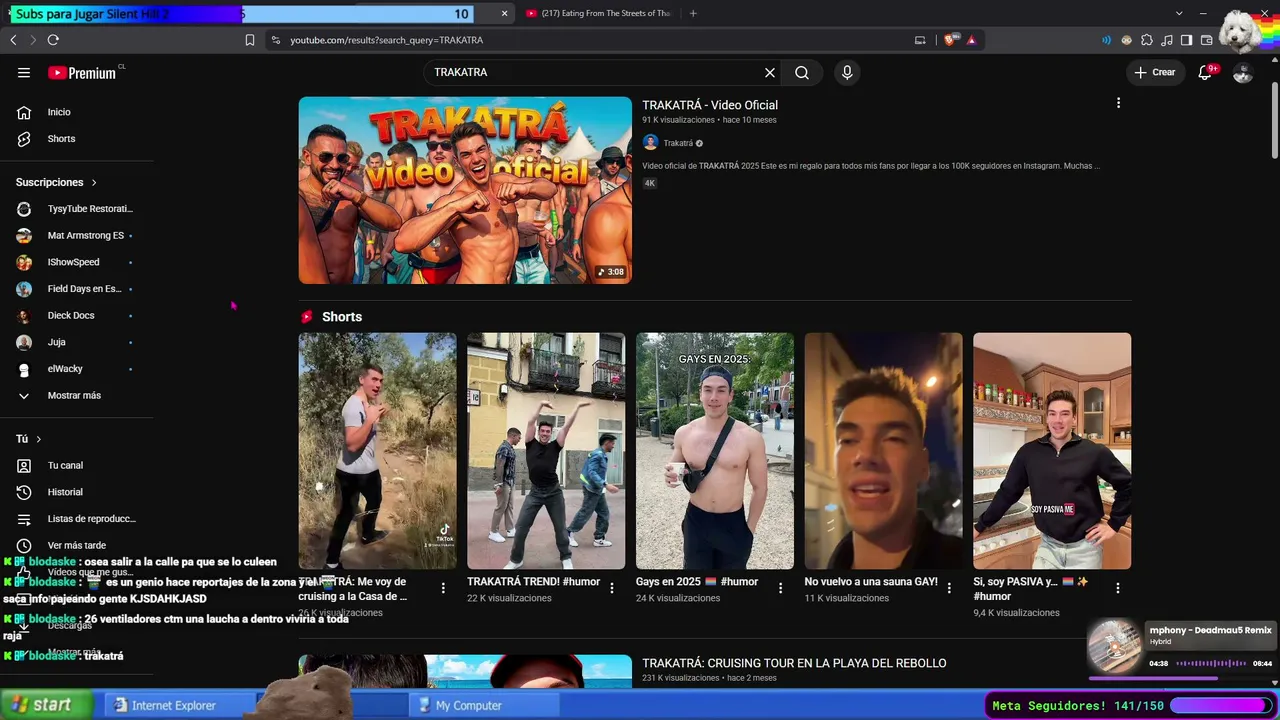Expand the Tú section

pyautogui.click(x=29, y=439)
